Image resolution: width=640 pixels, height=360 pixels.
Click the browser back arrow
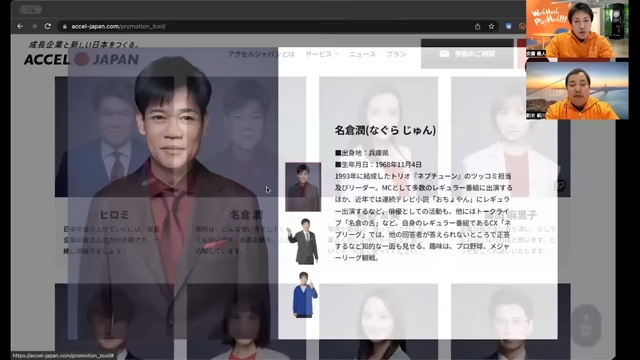click(x=20, y=26)
